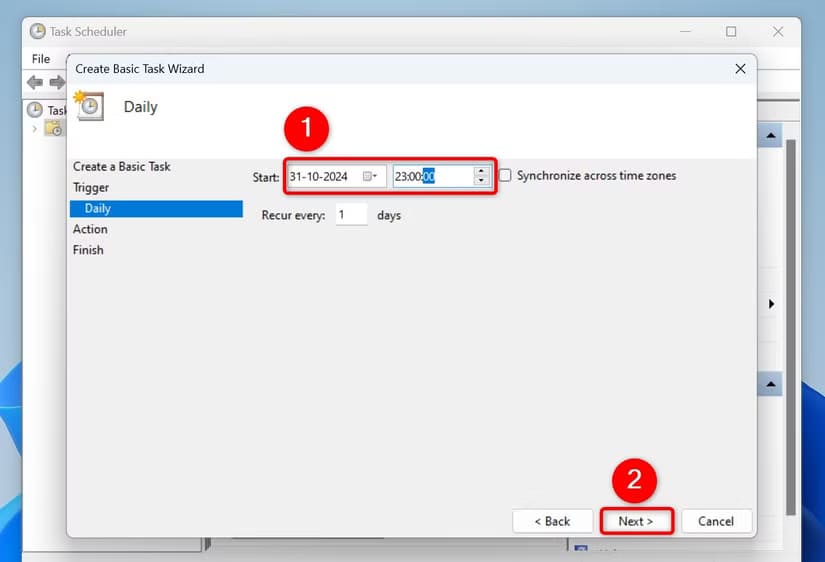The width and height of the screenshot is (825, 562).
Task: Collapse the upper section arrow in Task Scheduler pane
Action: pyautogui.click(x=771, y=135)
